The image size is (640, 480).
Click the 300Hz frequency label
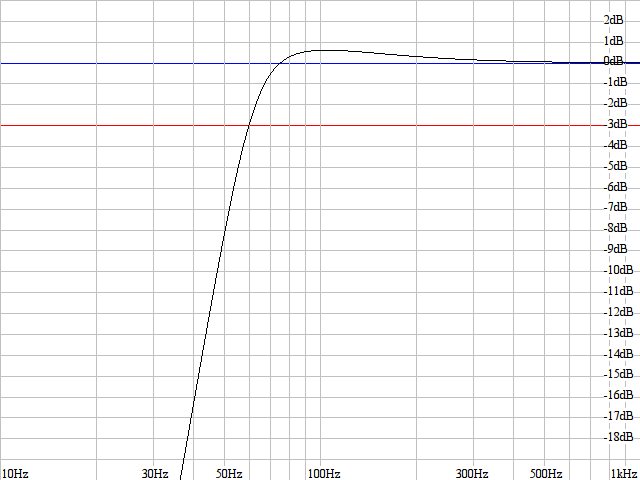point(472,474)
